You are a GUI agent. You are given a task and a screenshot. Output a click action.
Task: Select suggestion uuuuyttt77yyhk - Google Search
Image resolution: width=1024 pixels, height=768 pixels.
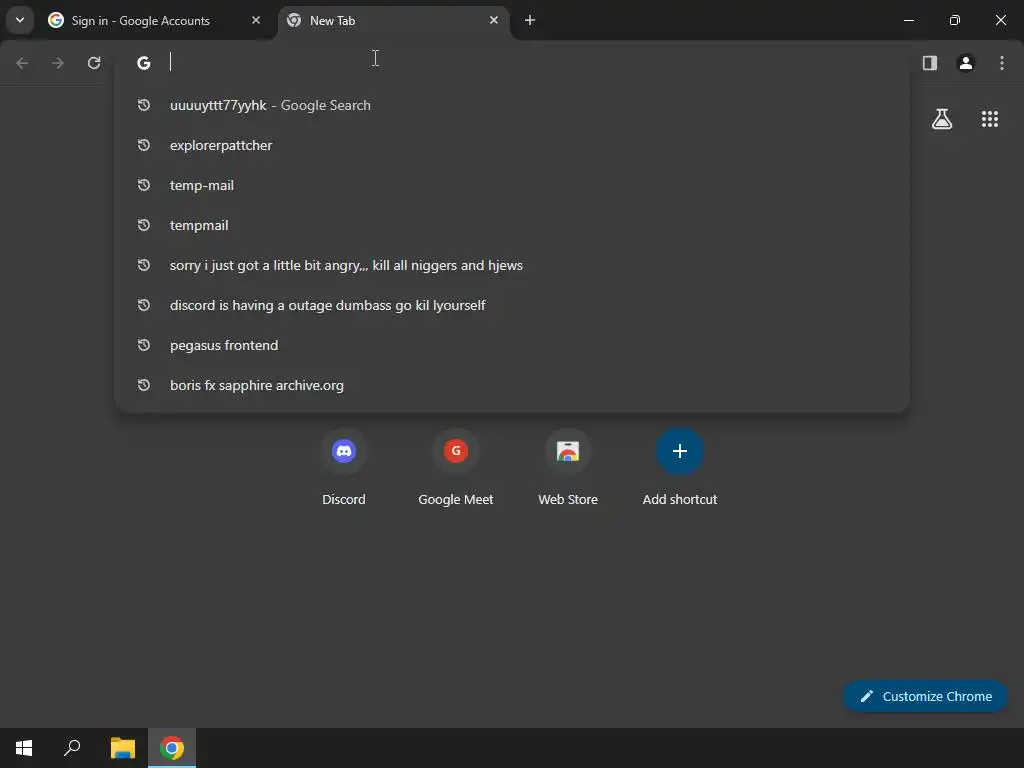[512, 105]
